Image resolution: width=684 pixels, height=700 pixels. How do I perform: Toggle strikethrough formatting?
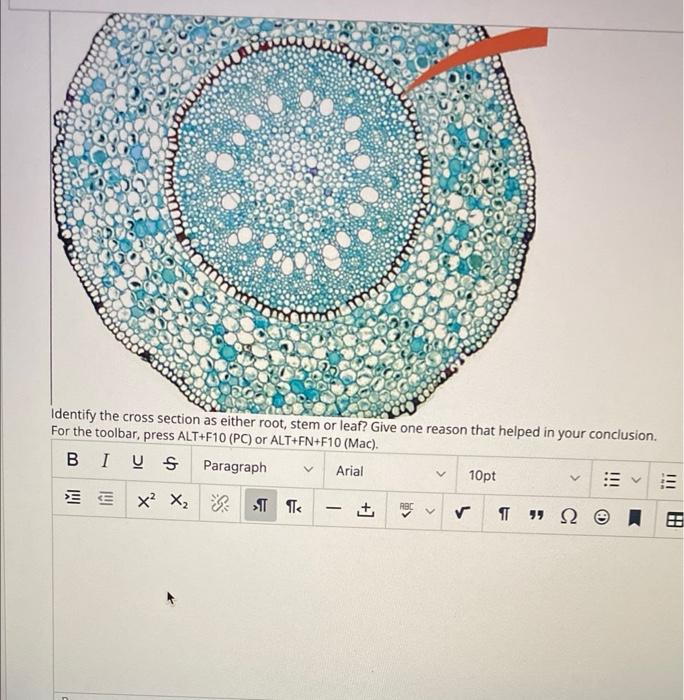click(170, 464)
